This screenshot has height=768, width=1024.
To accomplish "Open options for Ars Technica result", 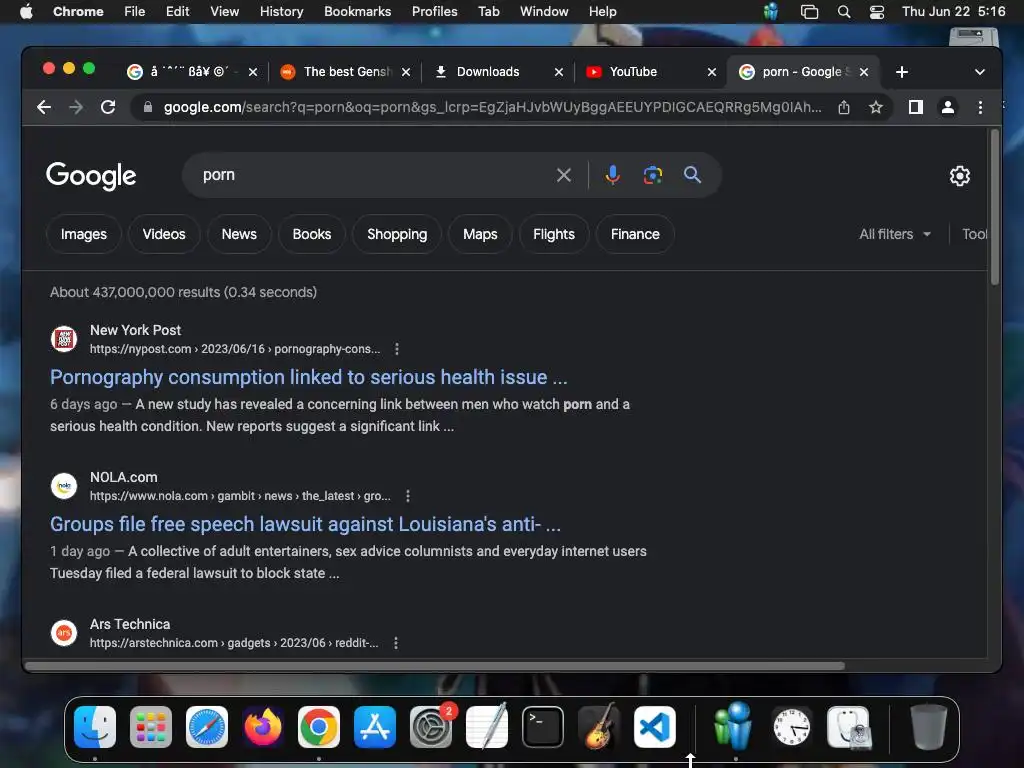I will 396,643.
